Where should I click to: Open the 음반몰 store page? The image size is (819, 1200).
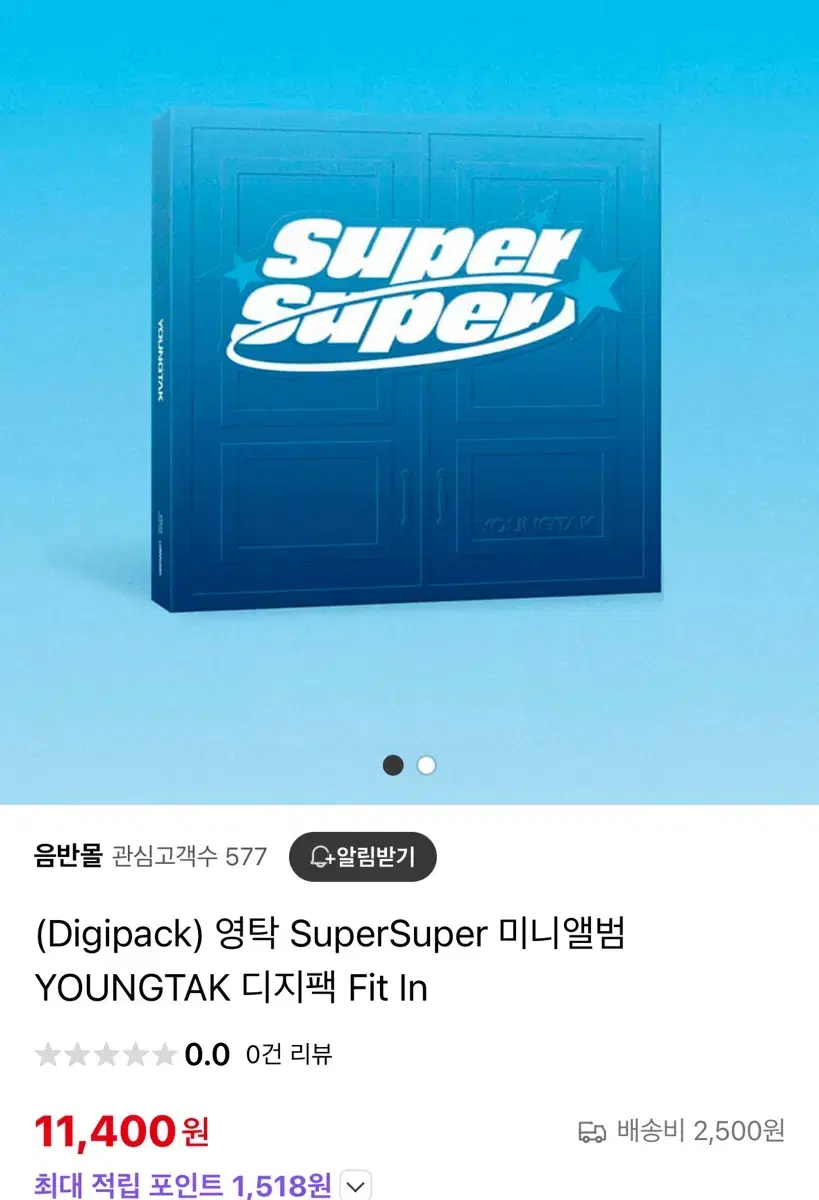[x=68, y=856]
